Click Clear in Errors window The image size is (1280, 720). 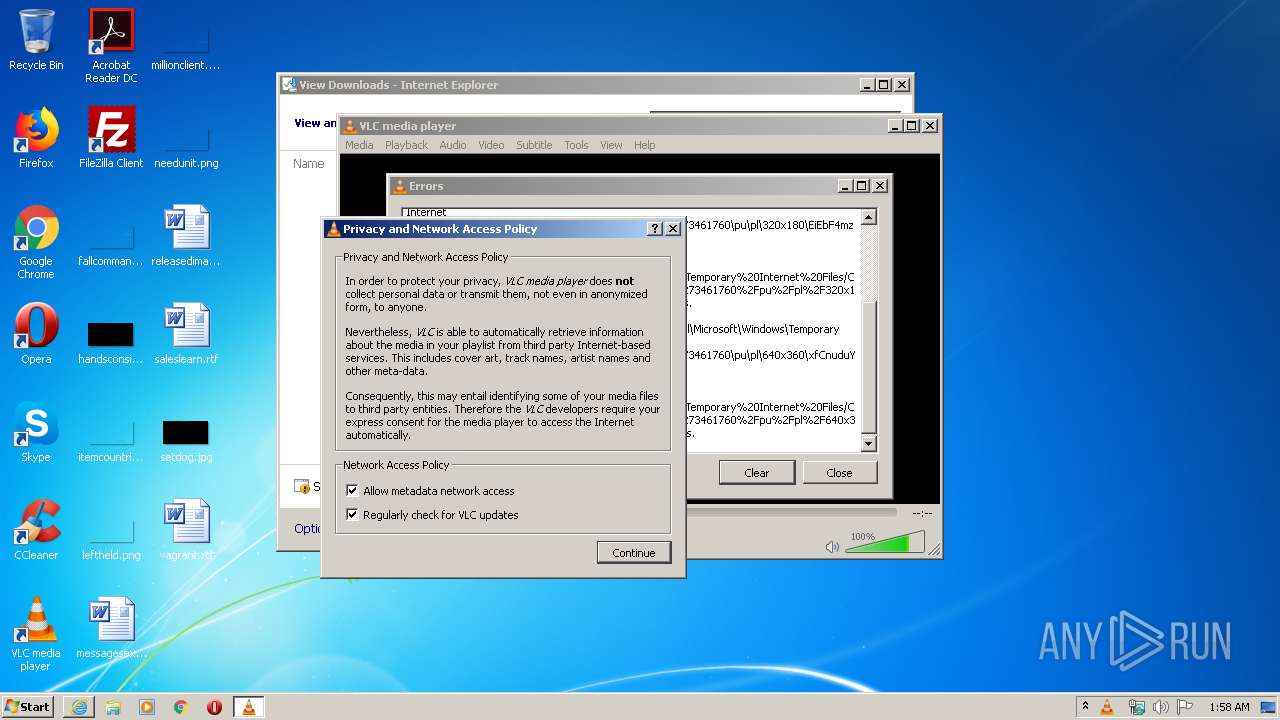click(x=757, y=473)
